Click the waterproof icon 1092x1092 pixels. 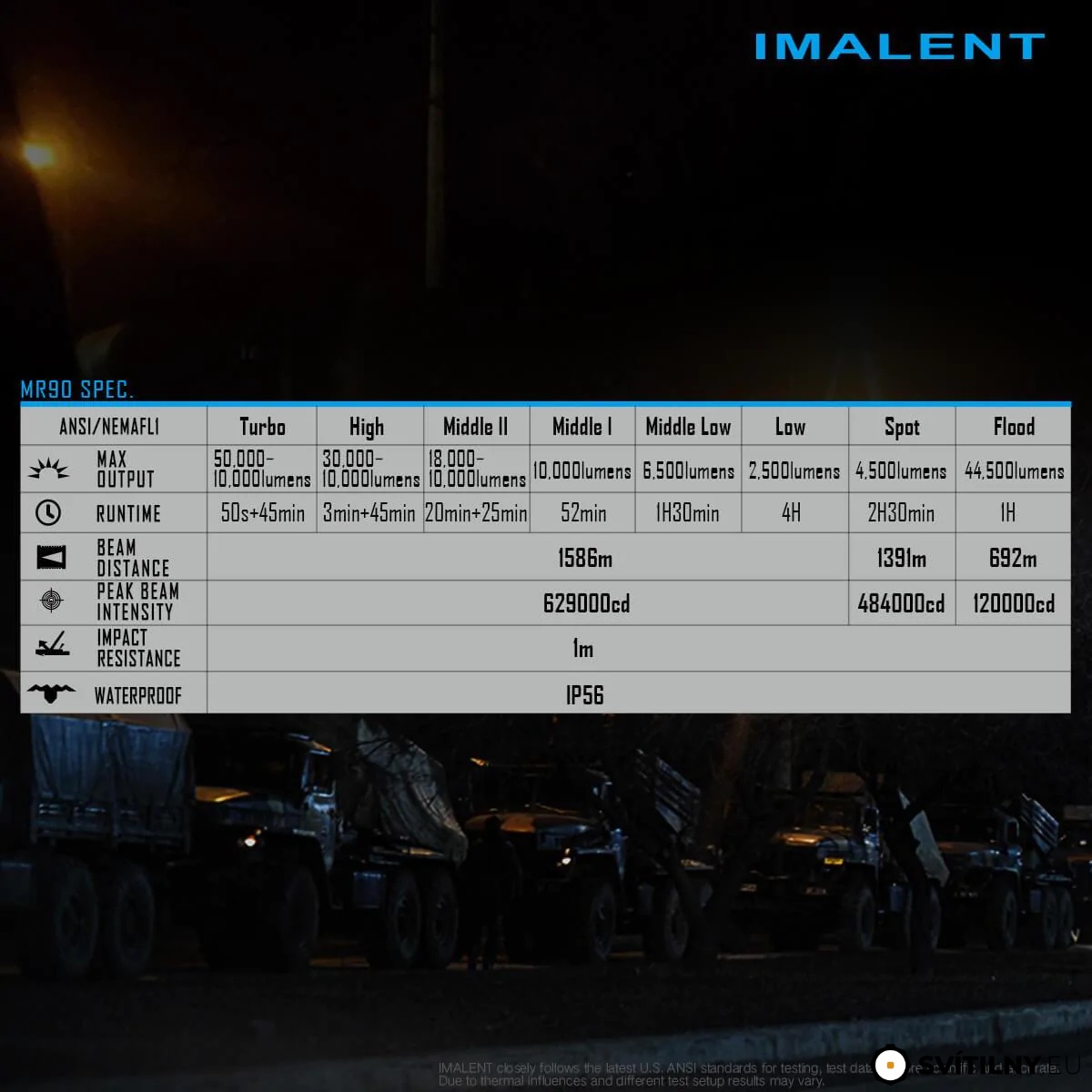pos(51,693)
